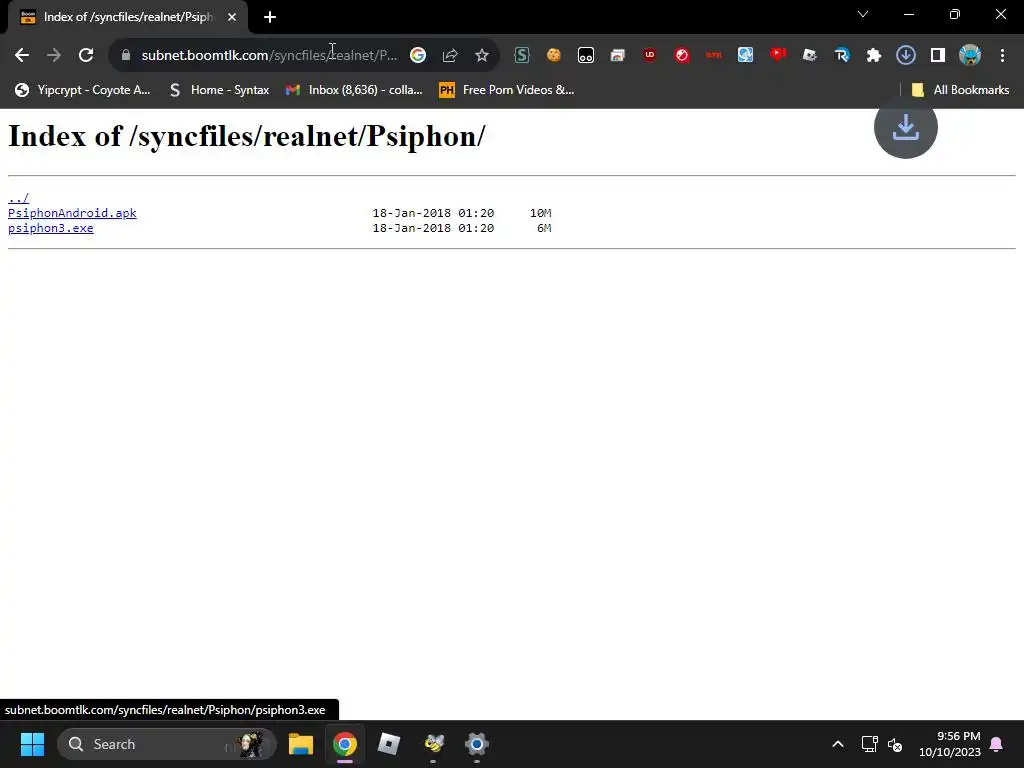This screenshot has width=1024, height=768.
Task: Open the parent directory ../ link
Action: tap(18, 198)
